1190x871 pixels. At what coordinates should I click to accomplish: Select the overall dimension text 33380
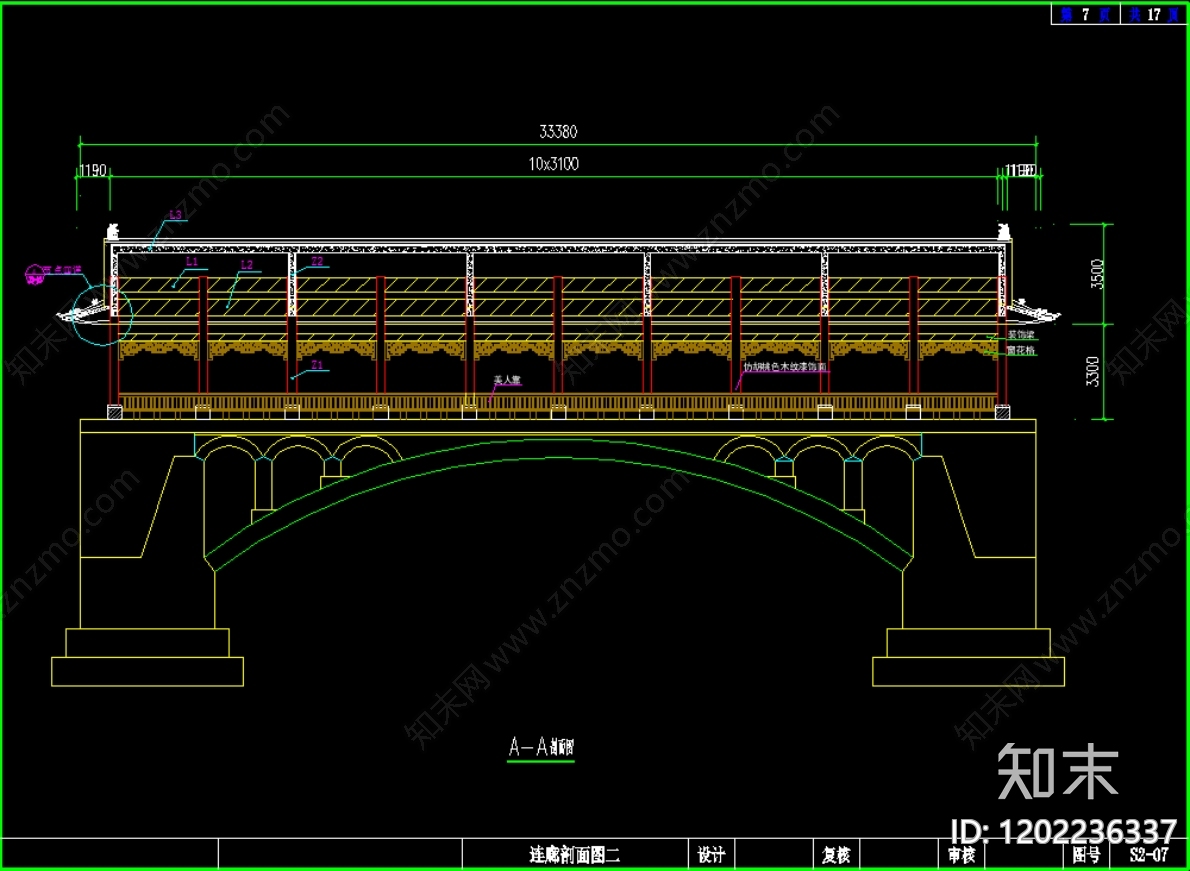point(558,132)
